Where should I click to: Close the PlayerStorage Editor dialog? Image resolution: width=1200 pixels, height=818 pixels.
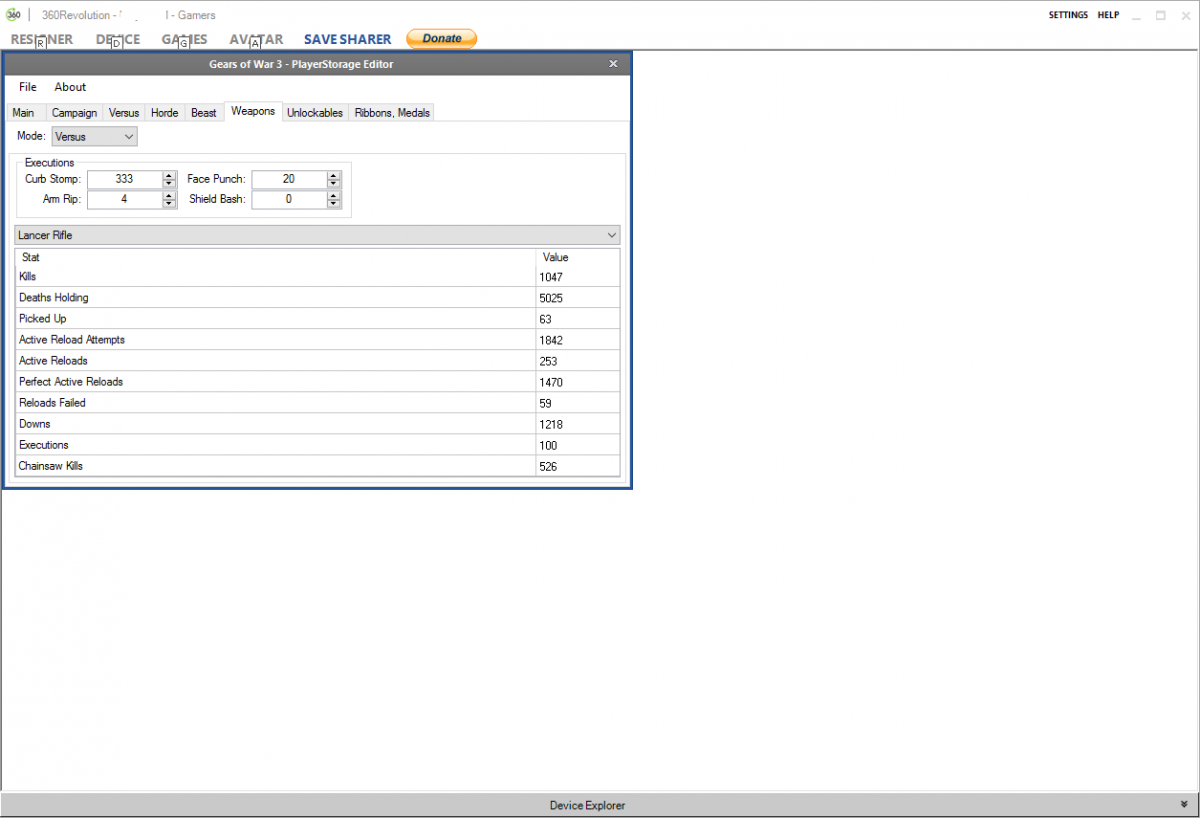coord(613,64)
